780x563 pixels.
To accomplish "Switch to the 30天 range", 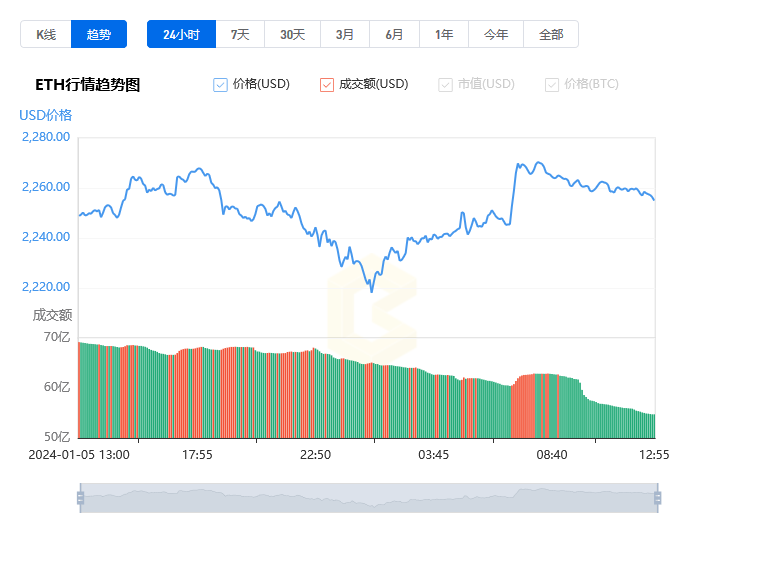I will coord(292,34).
